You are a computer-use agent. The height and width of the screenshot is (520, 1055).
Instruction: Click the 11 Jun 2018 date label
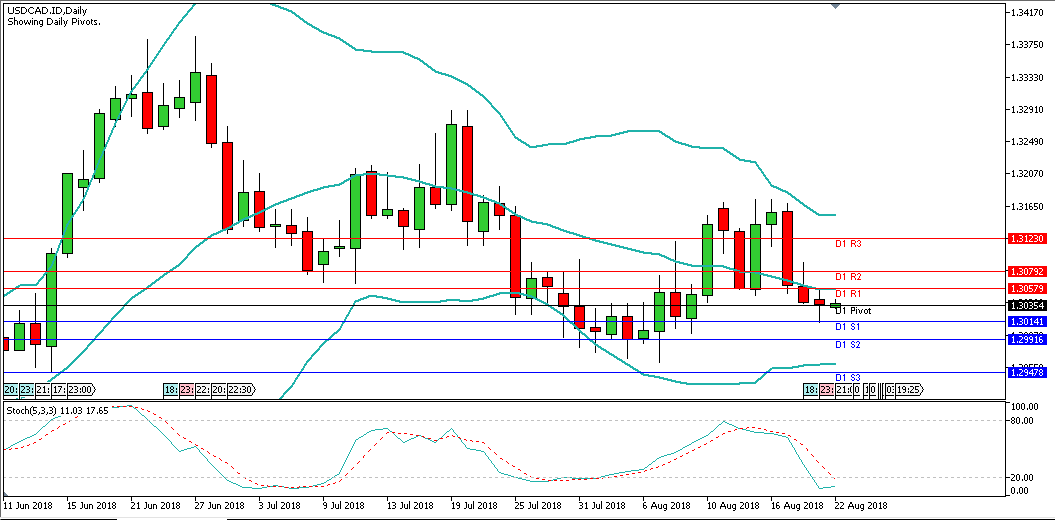point(29,506)
